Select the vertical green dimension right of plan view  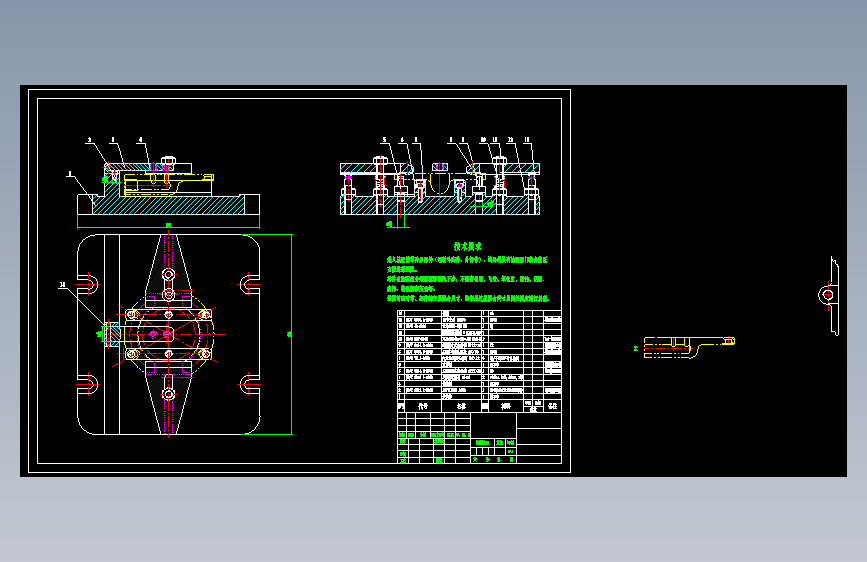point(290,334)
